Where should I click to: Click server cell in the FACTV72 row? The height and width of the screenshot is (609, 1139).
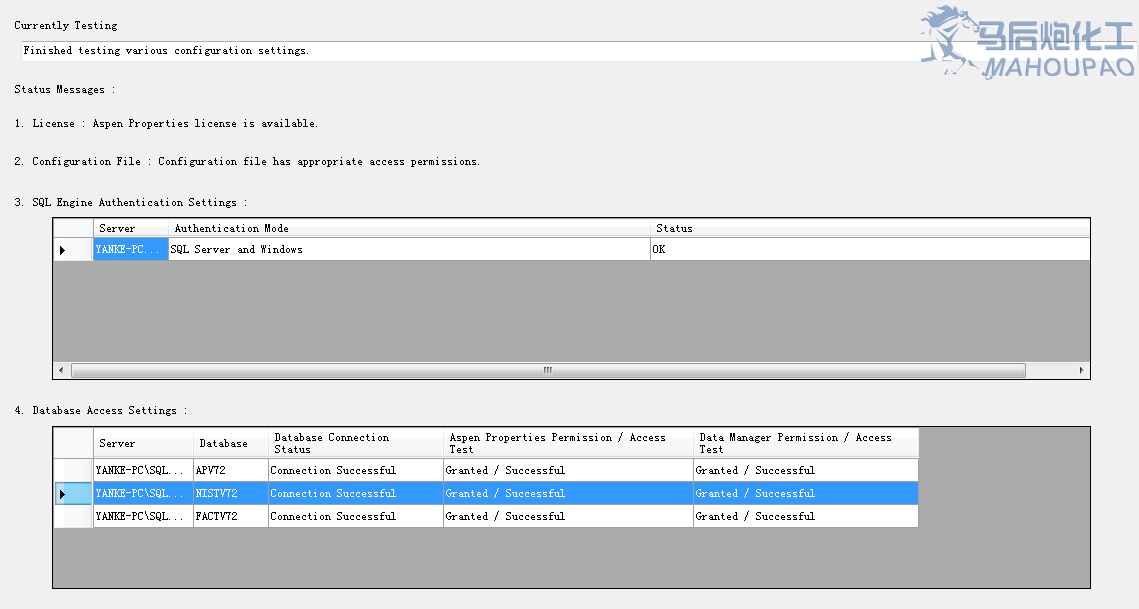143,516
